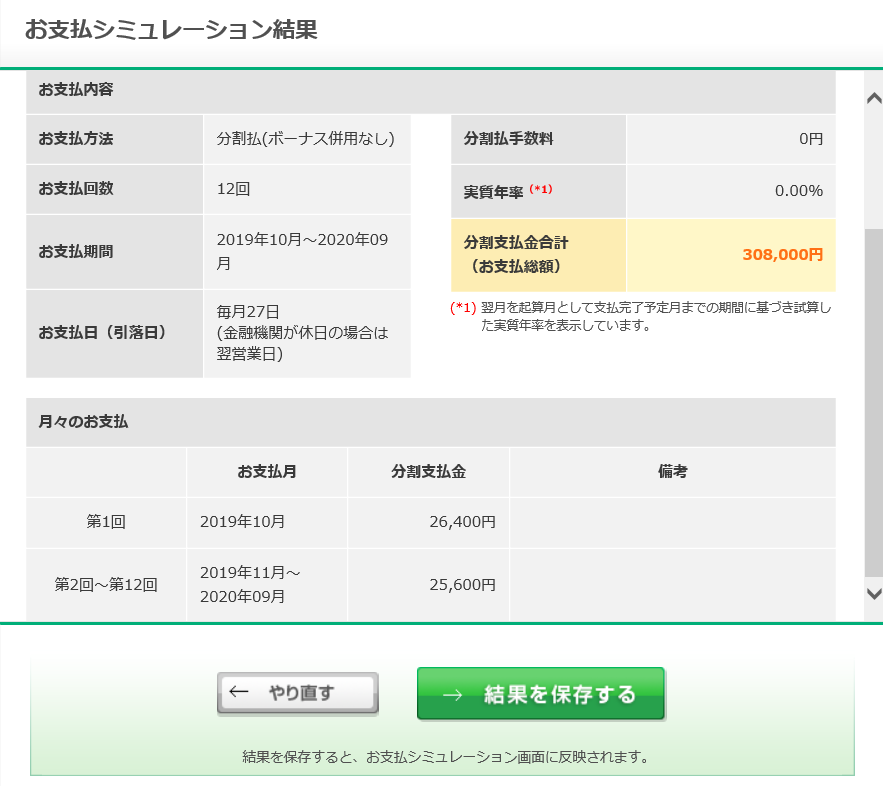
Task: Click the 分割支払金合計 label
Action: pos(516,243)
